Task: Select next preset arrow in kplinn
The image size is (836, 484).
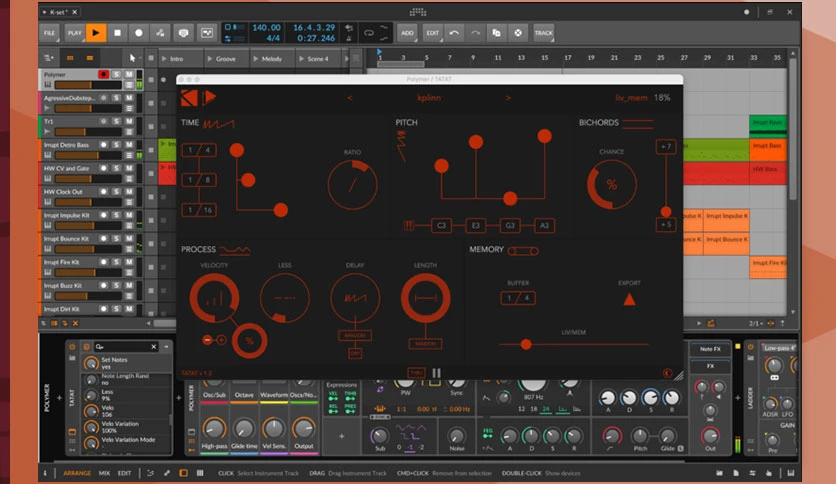Action: click(508, 98)
